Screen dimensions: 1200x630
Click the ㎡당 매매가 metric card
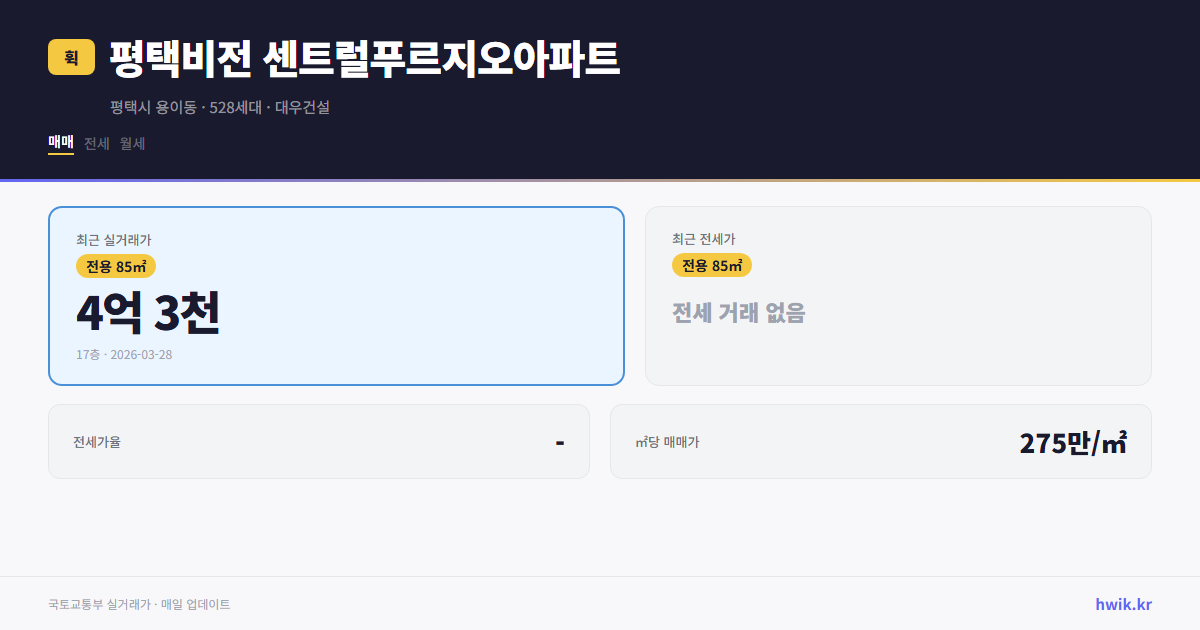tap(880, 441)
